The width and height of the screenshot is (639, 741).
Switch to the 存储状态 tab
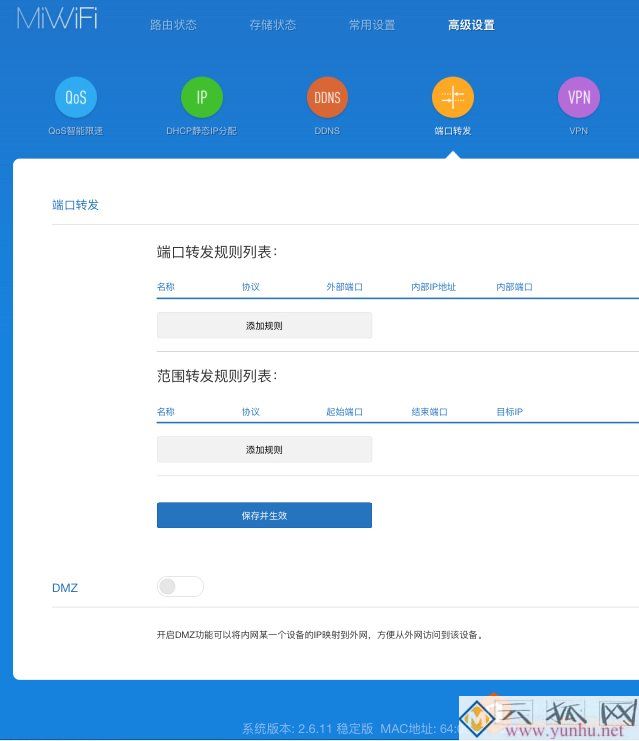[x=273, y=25]
